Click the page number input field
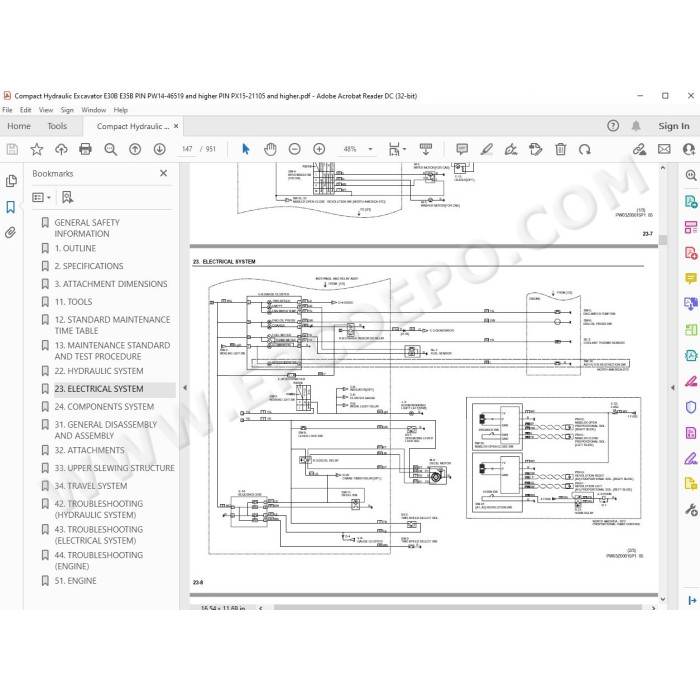The image size is (700, 700). pyautogui.click(x=187, y=149)
